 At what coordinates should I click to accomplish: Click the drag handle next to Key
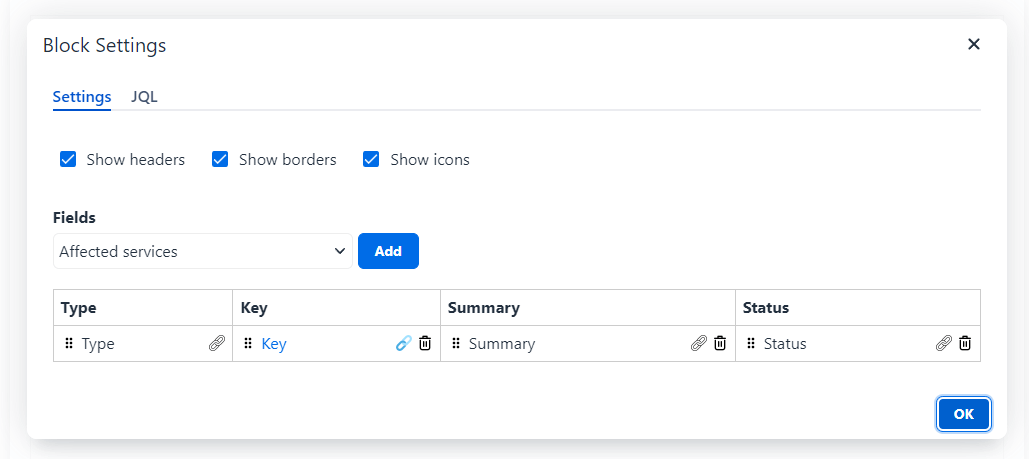coord(248,343)
